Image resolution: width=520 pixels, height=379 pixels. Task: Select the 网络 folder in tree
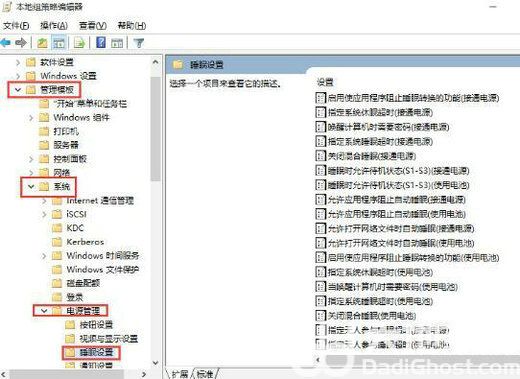(x=55, y=173)
